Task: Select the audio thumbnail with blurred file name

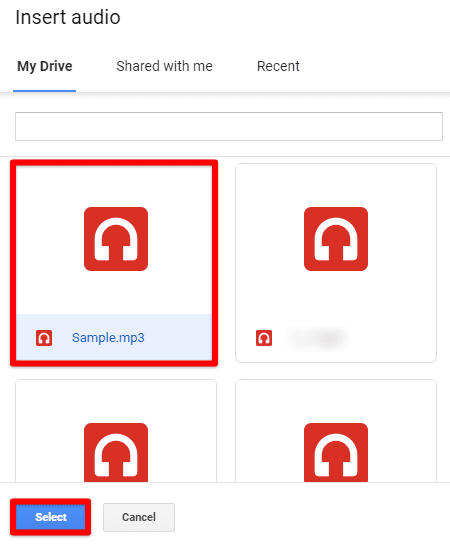Action: [336, 239]
